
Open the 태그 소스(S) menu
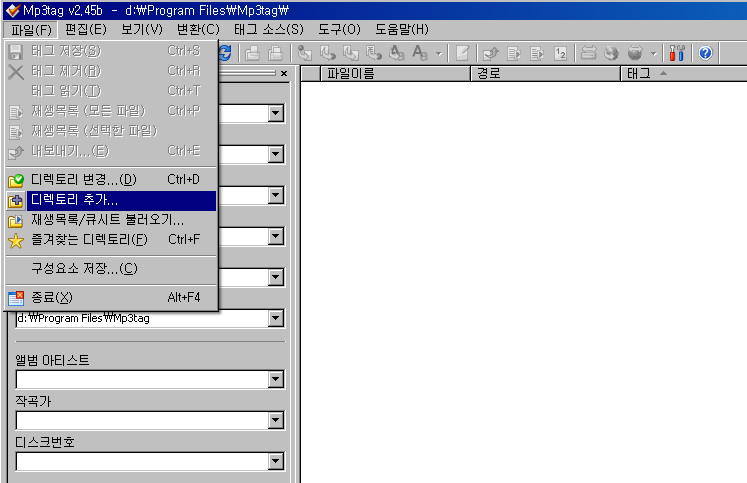tap(269, 30)
